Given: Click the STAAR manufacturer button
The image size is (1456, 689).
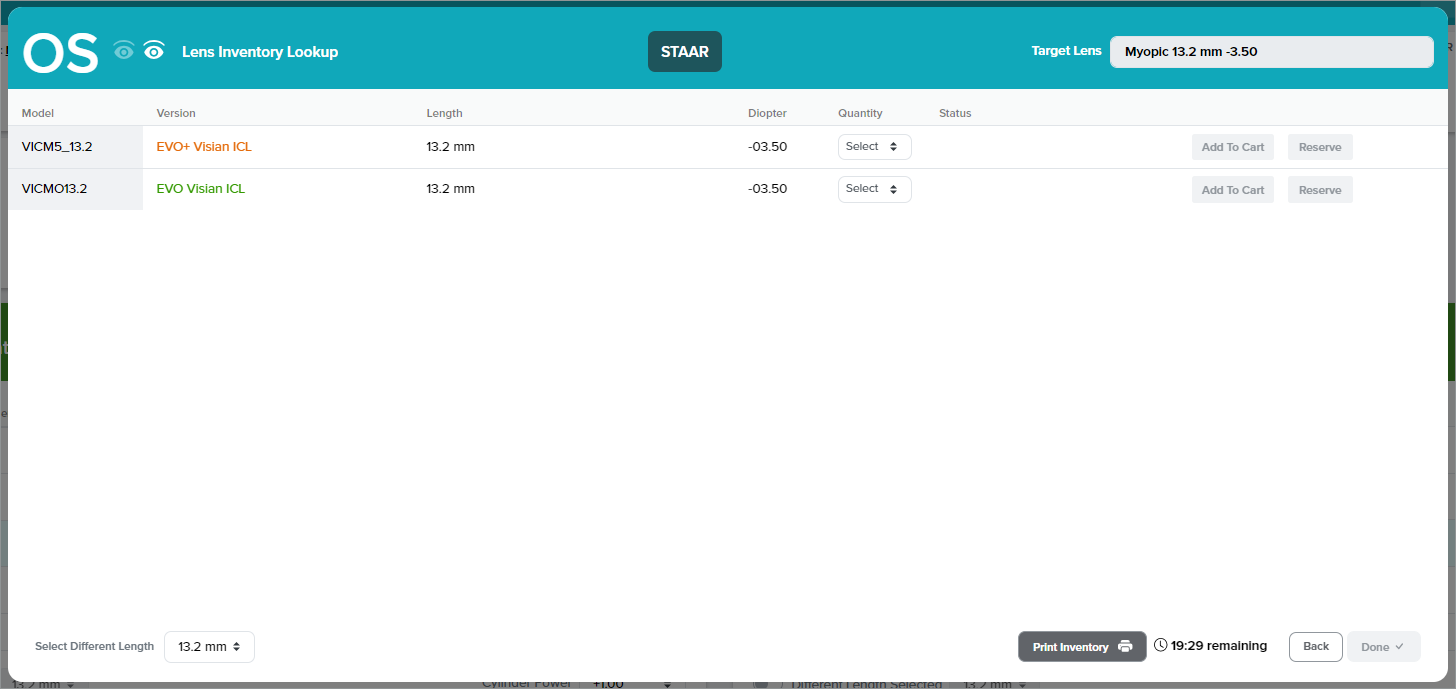Looking at the screenshot, I should (684, 52).
